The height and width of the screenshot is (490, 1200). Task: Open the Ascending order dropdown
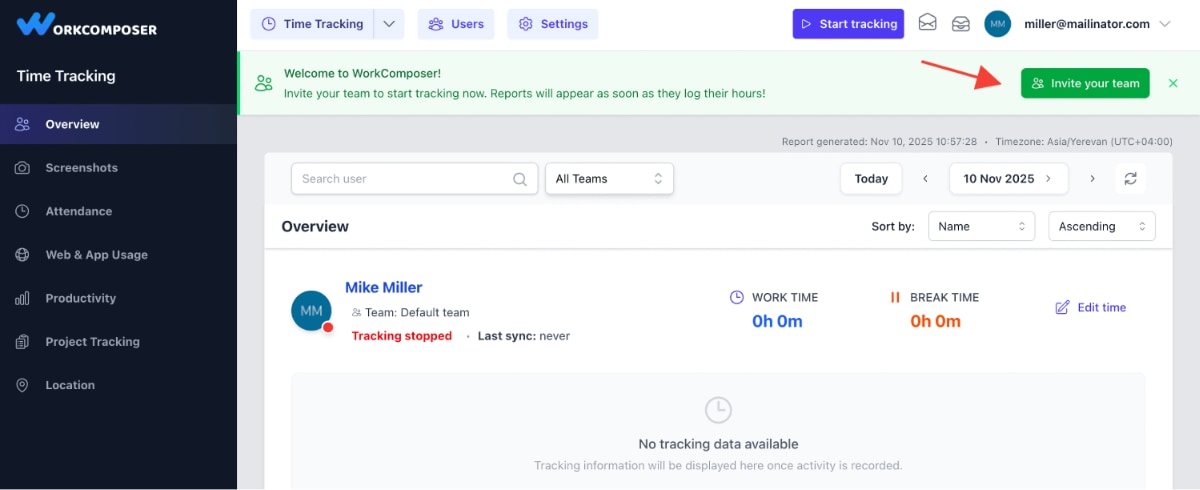click(1101, 226)
